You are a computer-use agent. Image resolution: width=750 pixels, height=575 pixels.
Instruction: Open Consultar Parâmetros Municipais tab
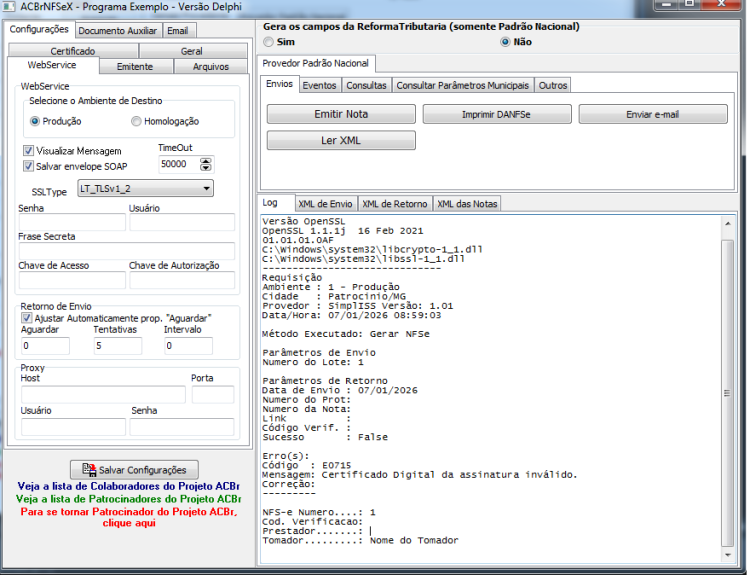[463, 85]
